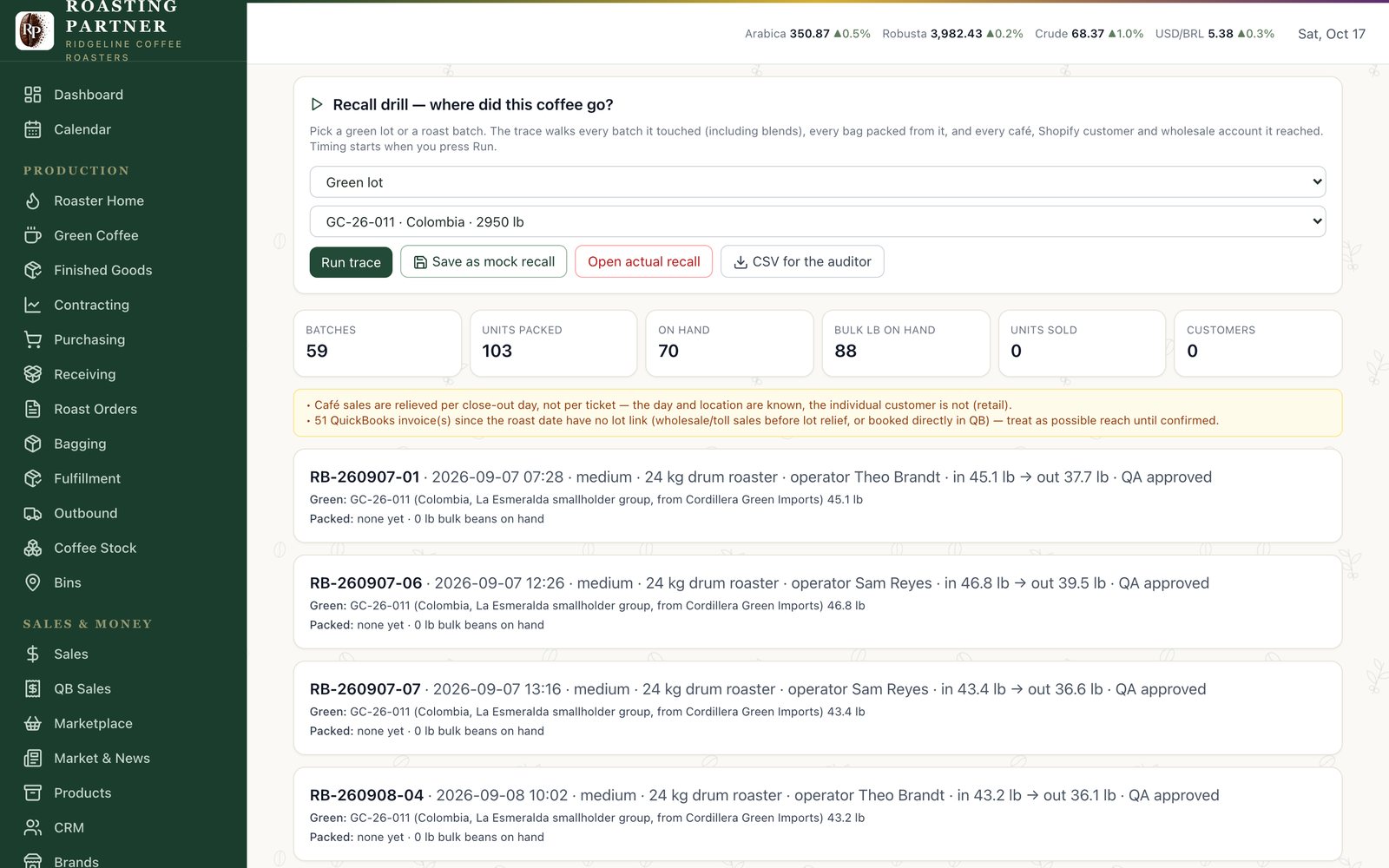Click the Outbound truck icon

(x=33, y=513)
